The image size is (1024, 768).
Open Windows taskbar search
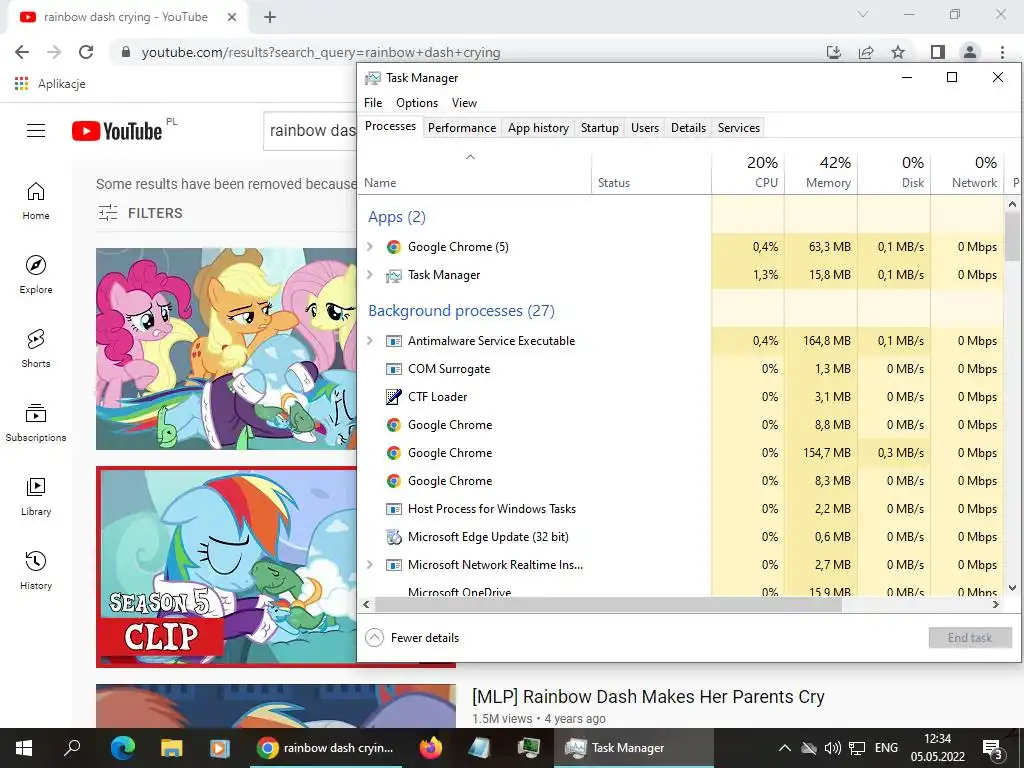click(72, 748)
